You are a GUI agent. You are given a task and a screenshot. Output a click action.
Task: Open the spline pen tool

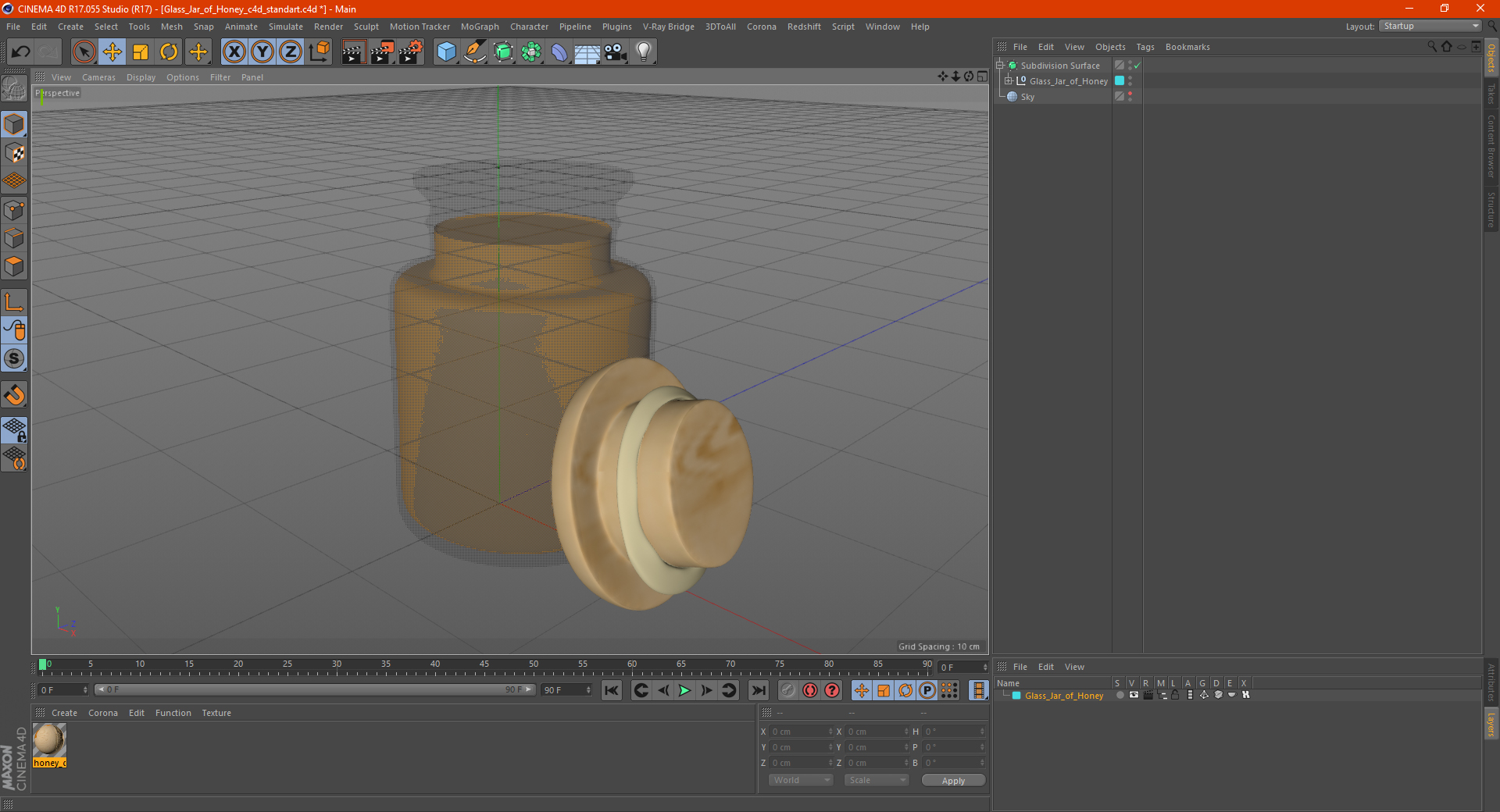pyautogui.click(x=474, y=52)
